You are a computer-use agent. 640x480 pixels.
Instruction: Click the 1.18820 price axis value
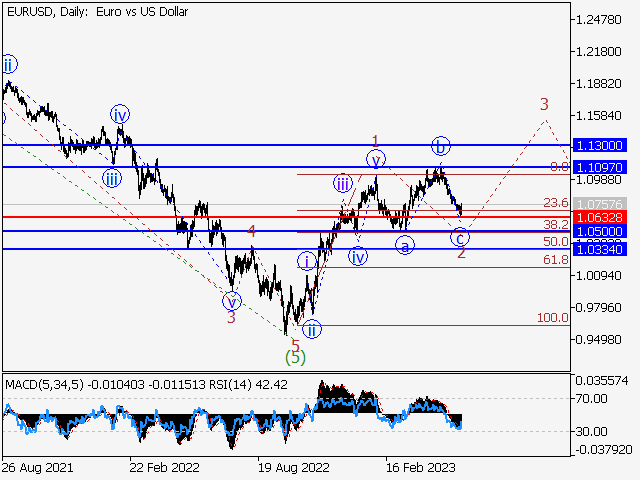click(x=598, y=84)
